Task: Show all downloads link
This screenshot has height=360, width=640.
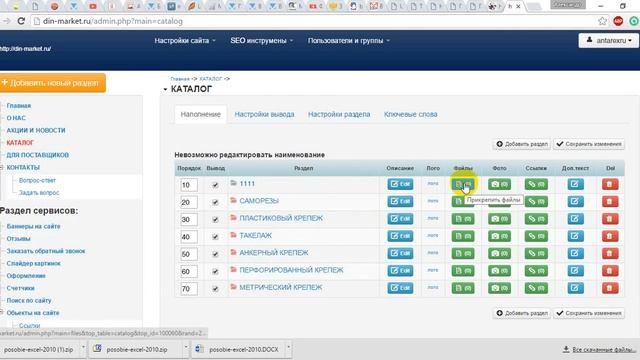Action: click(x=599, y=349)
